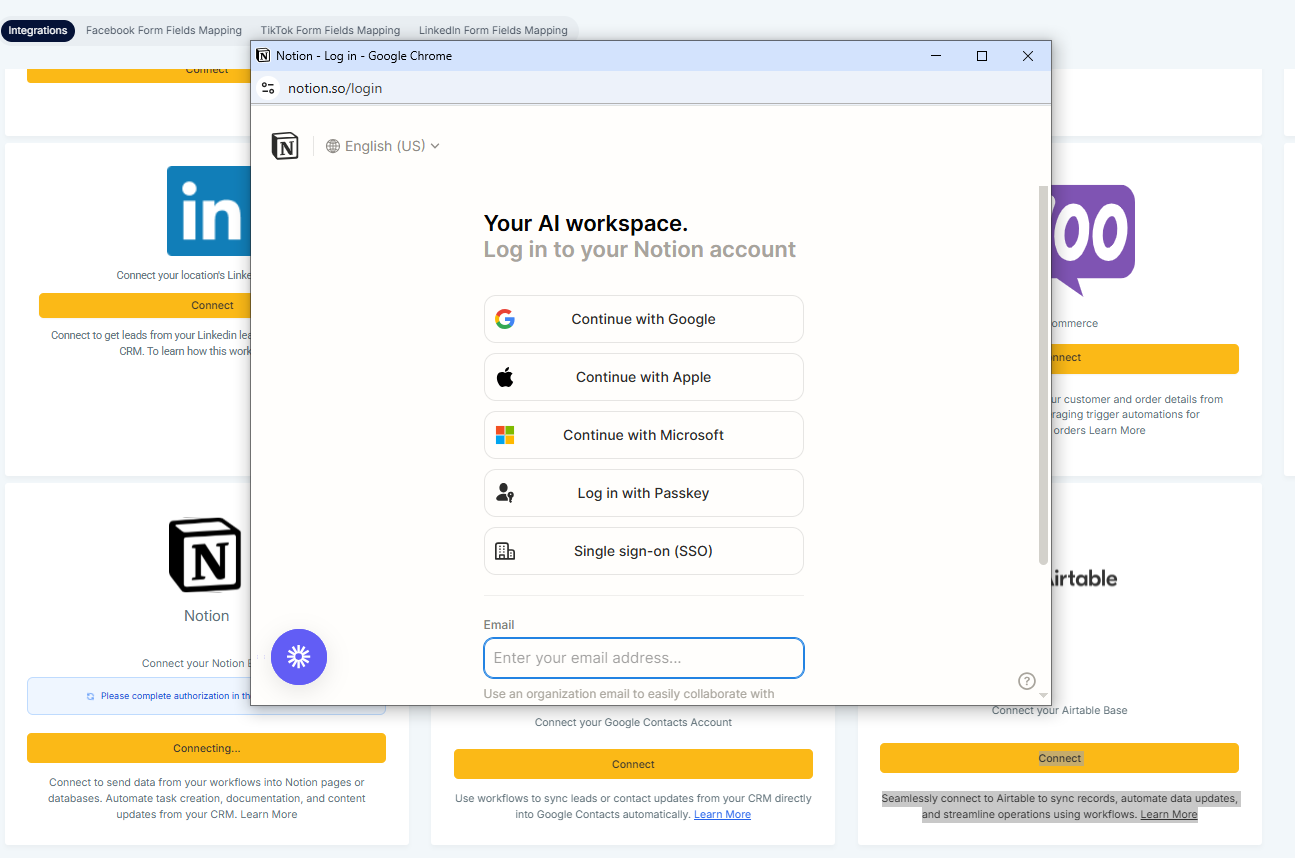The width and height of the screenshot is (1295, 858).
Task: Choose Single sign-on (SSO)
Action: click(643, 551)
